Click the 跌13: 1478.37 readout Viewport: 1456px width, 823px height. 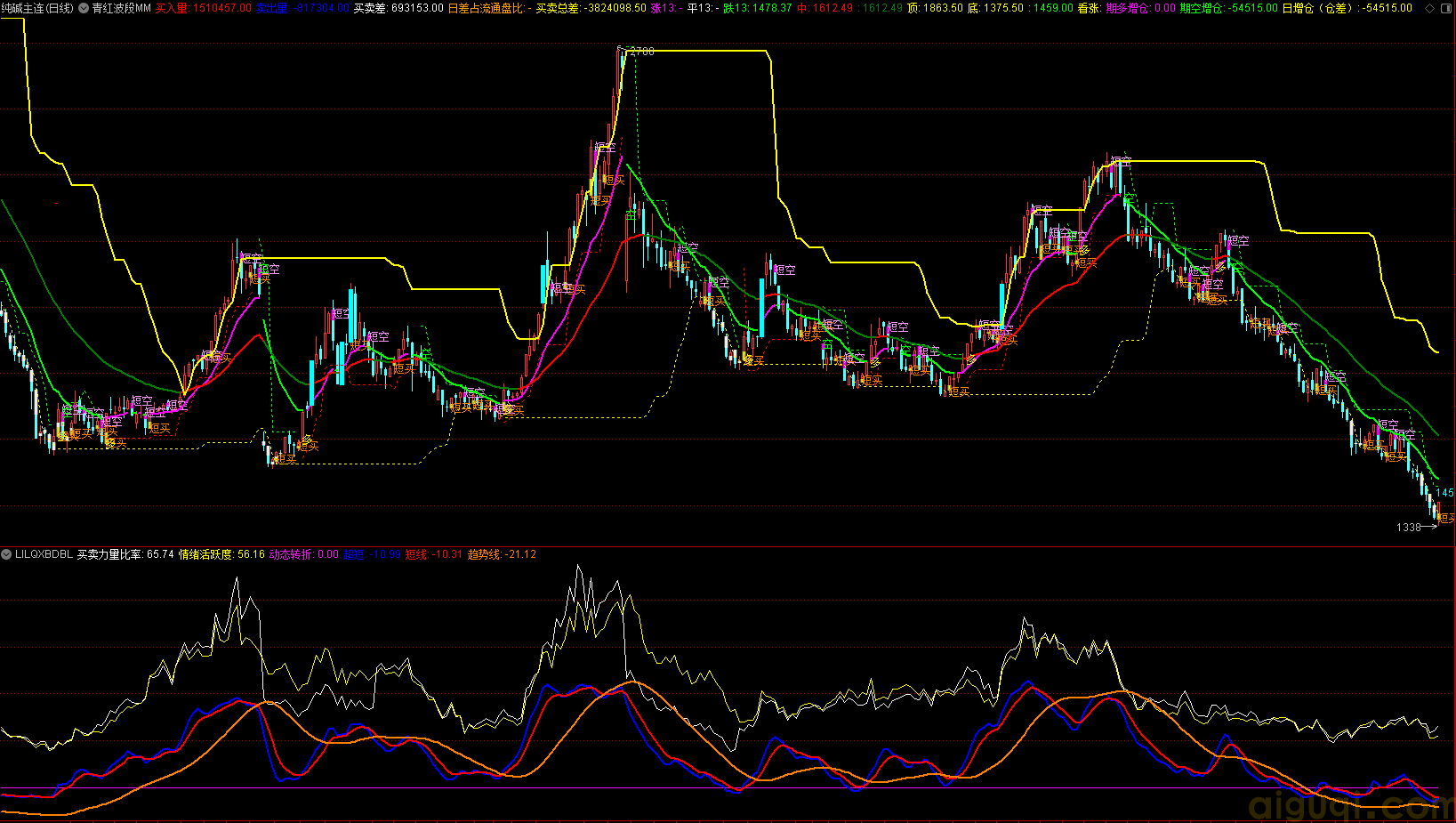click(757, 8)
